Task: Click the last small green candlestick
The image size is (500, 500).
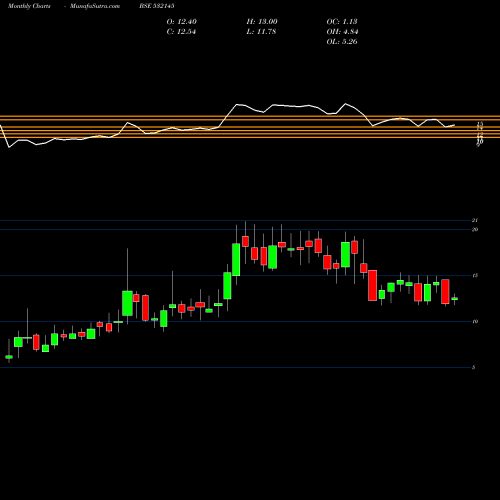Action: click(x=454, y=299)
